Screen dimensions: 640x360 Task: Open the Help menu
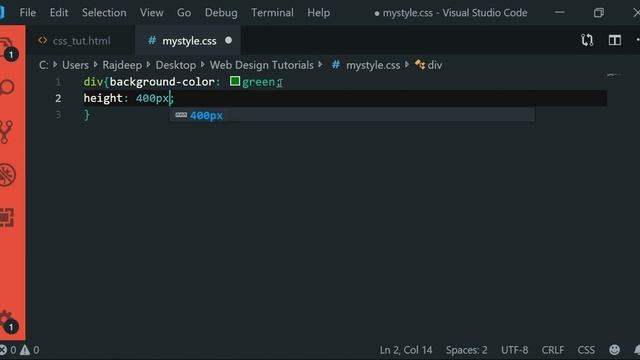click(x=318, y=13)
